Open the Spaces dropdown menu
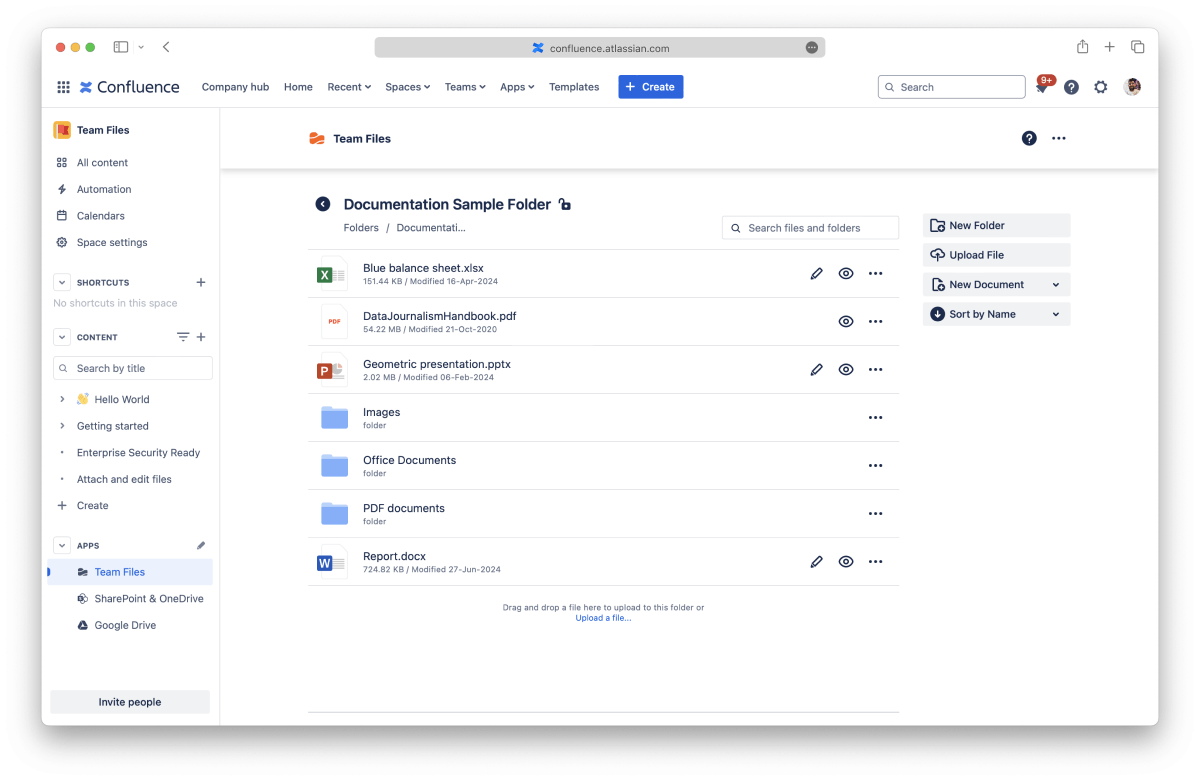 point(407,87)
